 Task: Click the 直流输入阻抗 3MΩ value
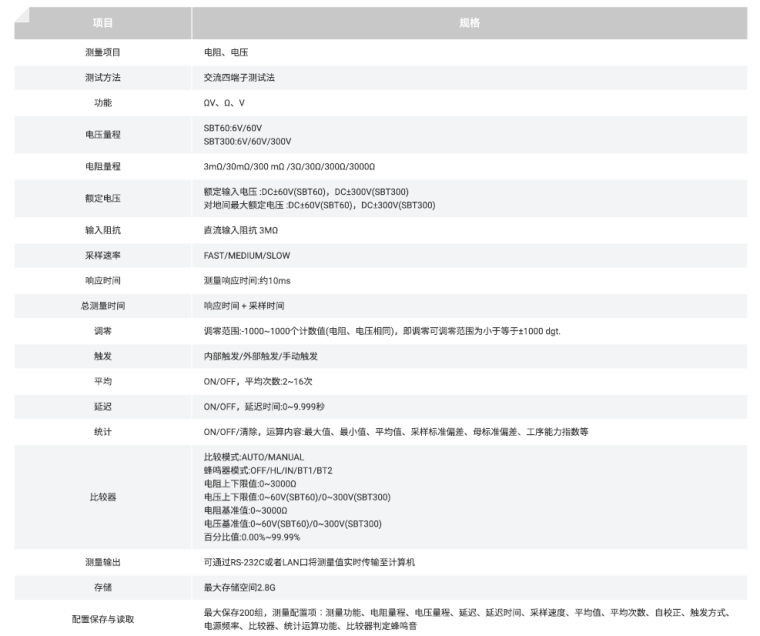[x=241, y=230]
